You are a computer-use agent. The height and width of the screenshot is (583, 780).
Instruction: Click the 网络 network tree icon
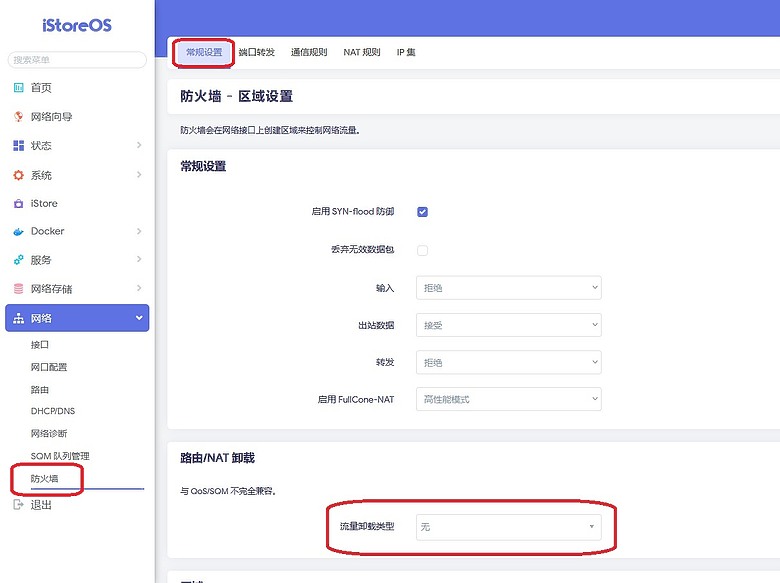click(18, 318)
